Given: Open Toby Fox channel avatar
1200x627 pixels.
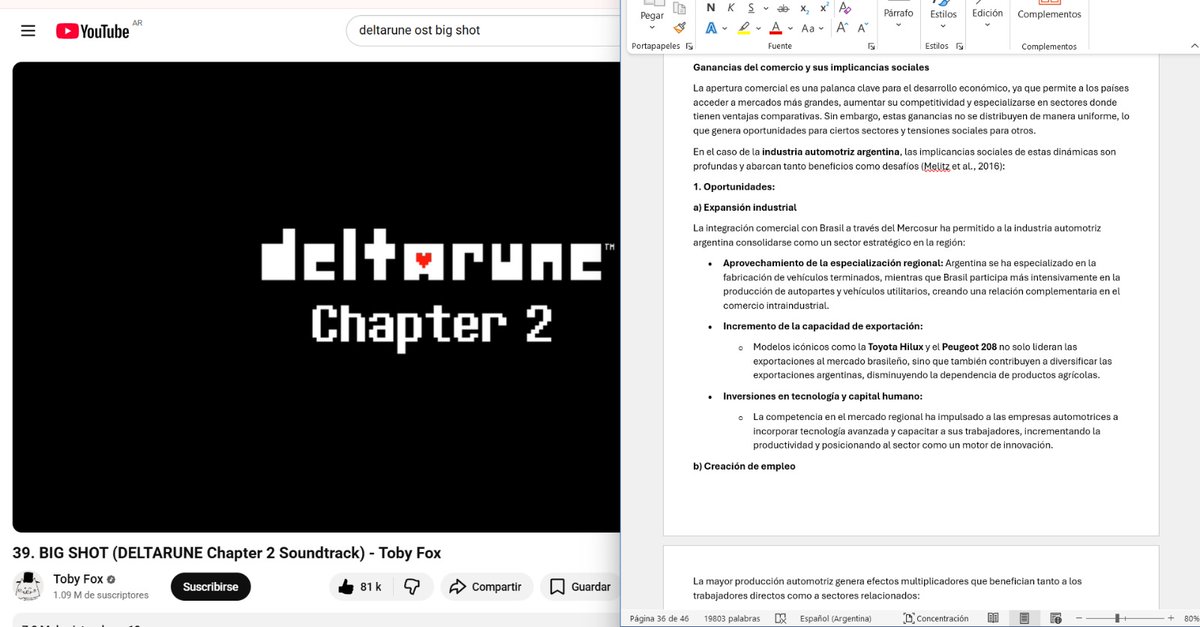Looking at the screenshot, I should pyautogui.click(x=28, y=586).
